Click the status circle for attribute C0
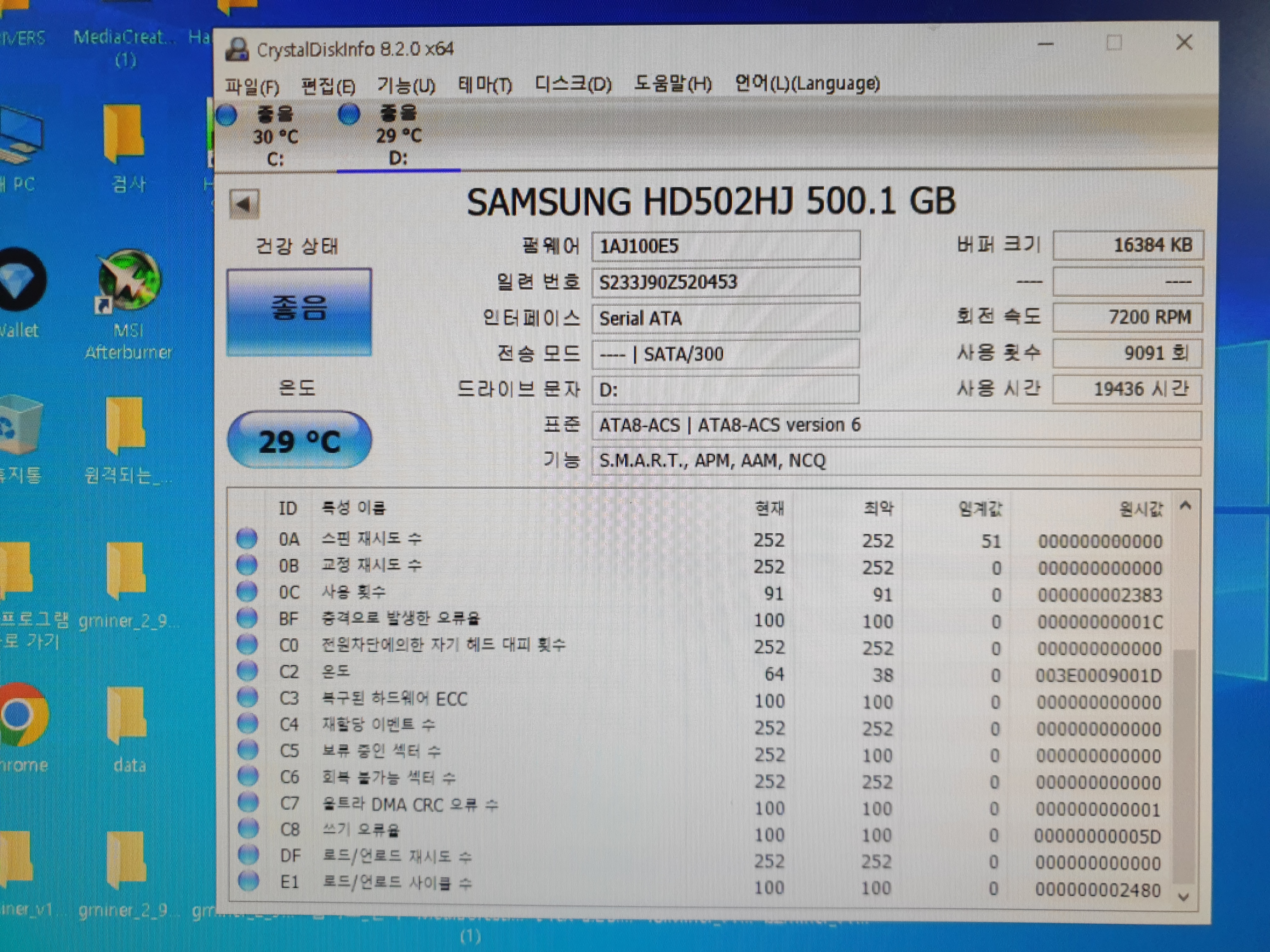Viewport: 1270px width, 952px height. coord(248,644)
